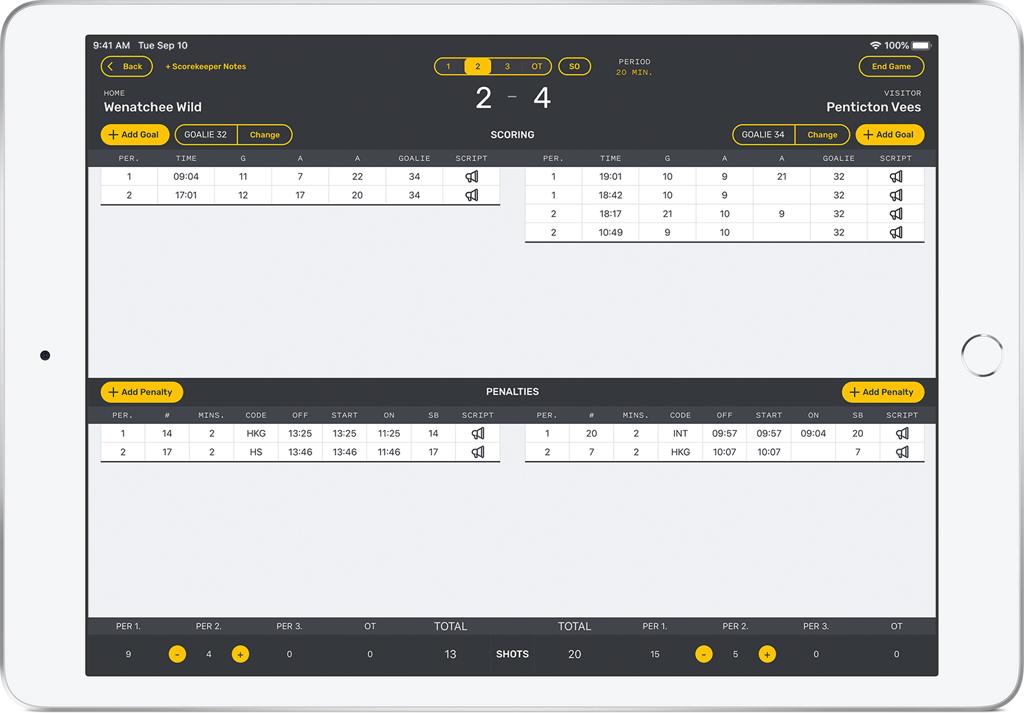Play announcement for home HKG penalty at 13:25
Viewport: 1024px width, 713px height.
pos(478,433)
